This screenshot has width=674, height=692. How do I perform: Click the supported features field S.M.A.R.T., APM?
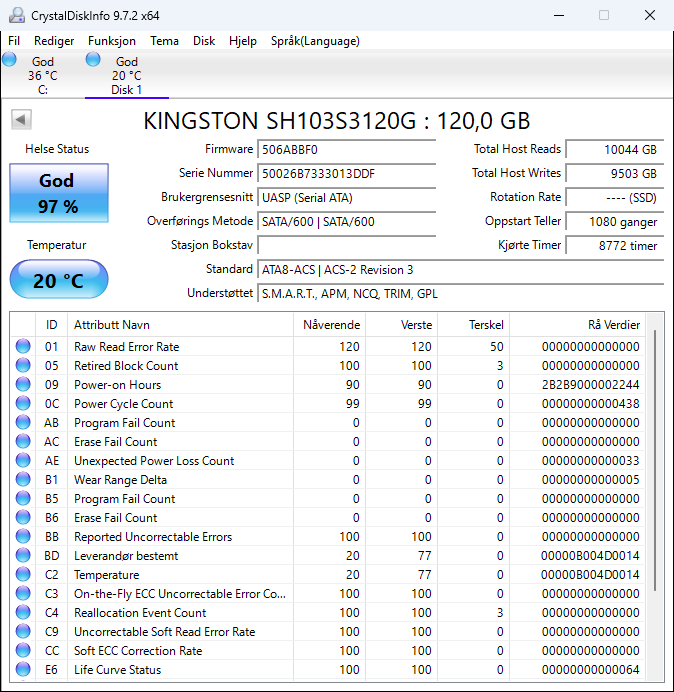point(460,293)
